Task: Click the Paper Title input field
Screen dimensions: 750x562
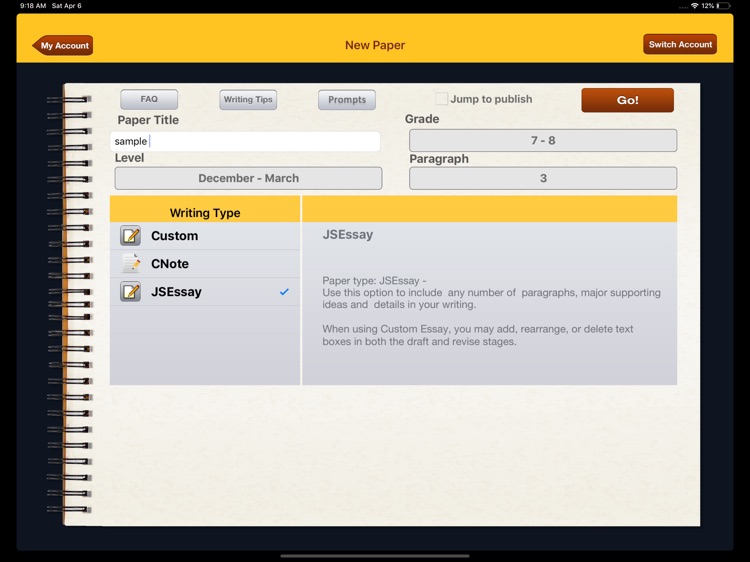Action: tap(245, 141)
